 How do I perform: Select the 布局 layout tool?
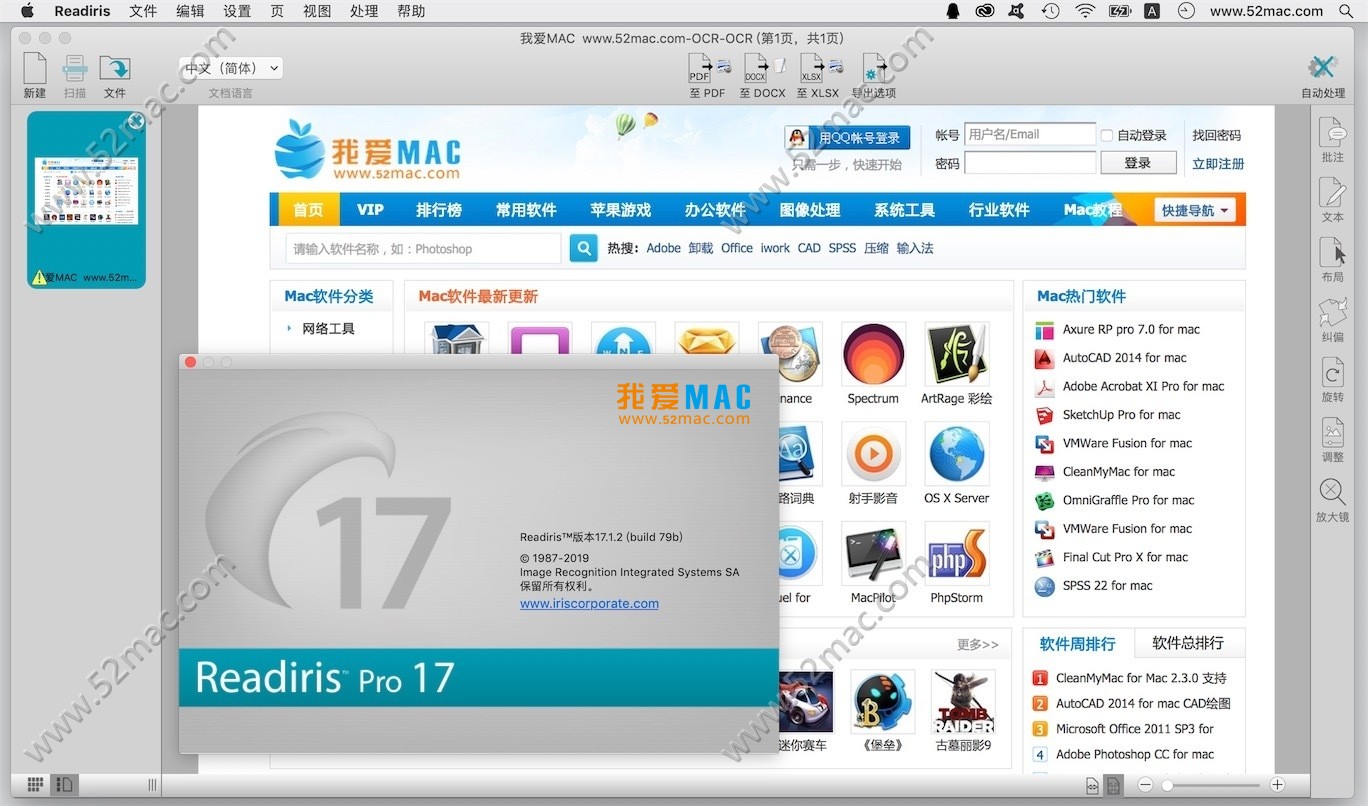[x=1332, y=253]
